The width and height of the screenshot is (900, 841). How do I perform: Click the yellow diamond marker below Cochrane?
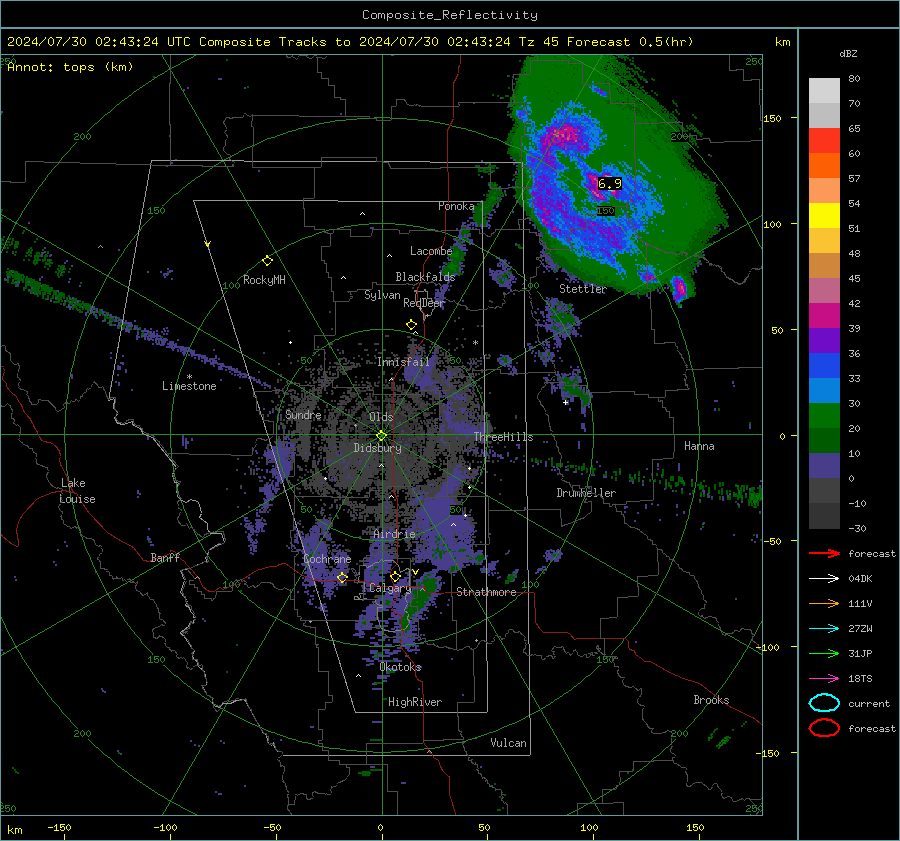coord(343,578)
